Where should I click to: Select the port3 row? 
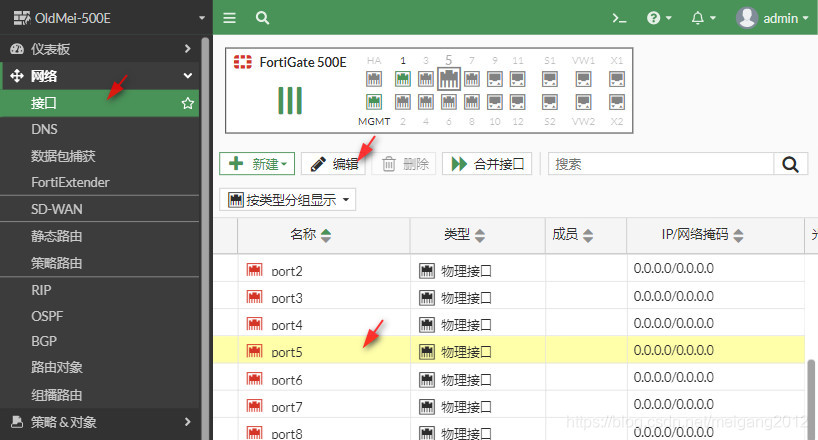coord(509,296)
